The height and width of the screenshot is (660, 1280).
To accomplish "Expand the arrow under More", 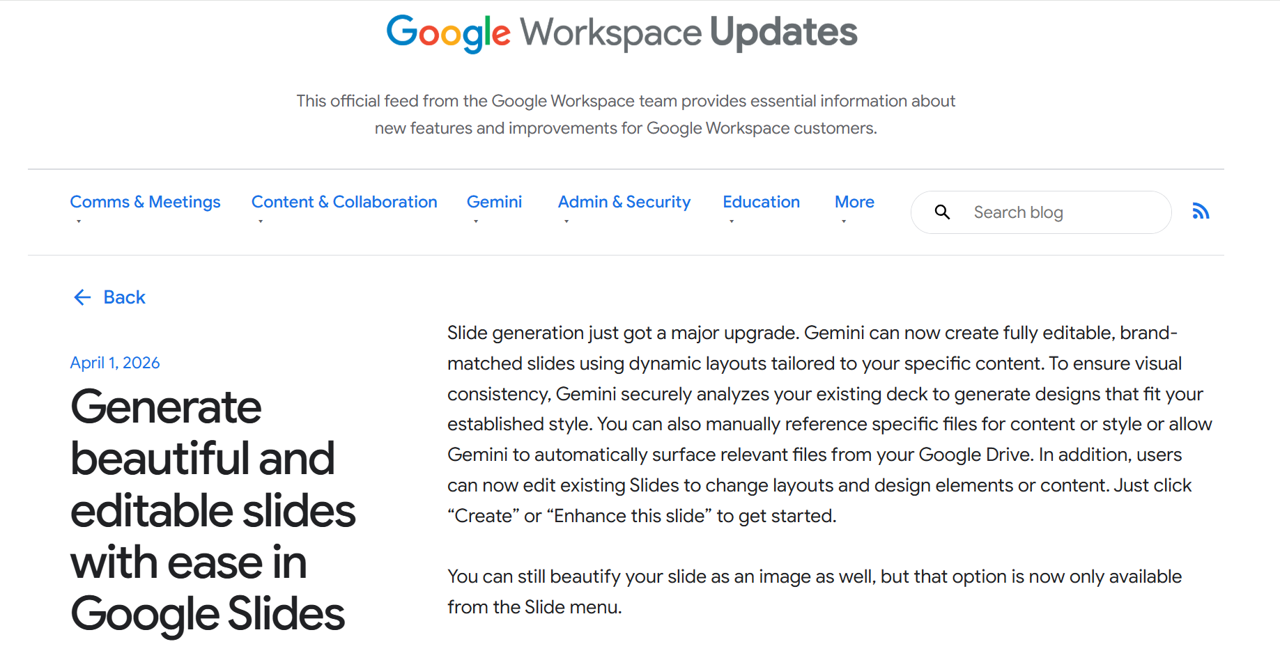I will [843, 222].
